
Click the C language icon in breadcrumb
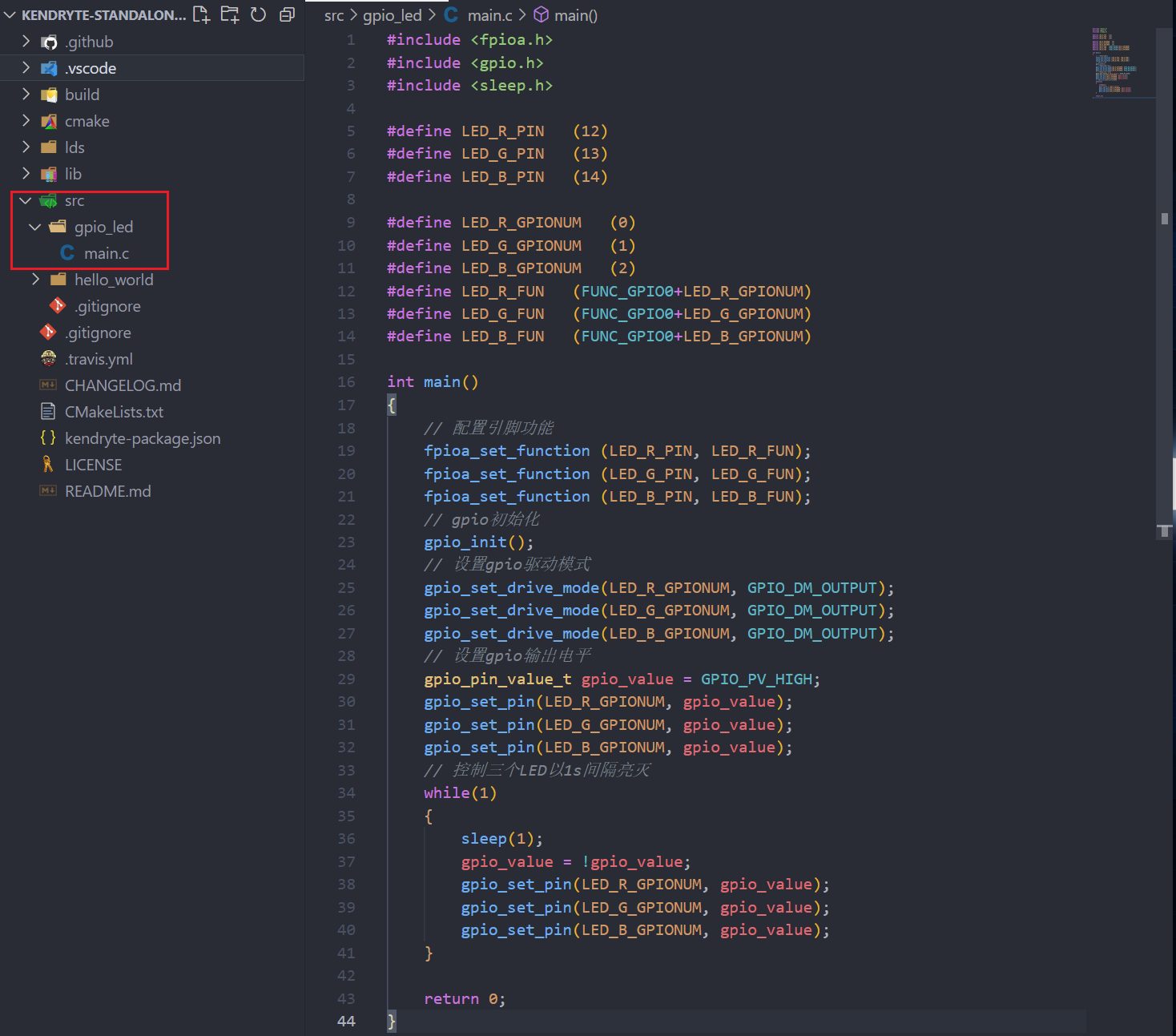[452, 14]
